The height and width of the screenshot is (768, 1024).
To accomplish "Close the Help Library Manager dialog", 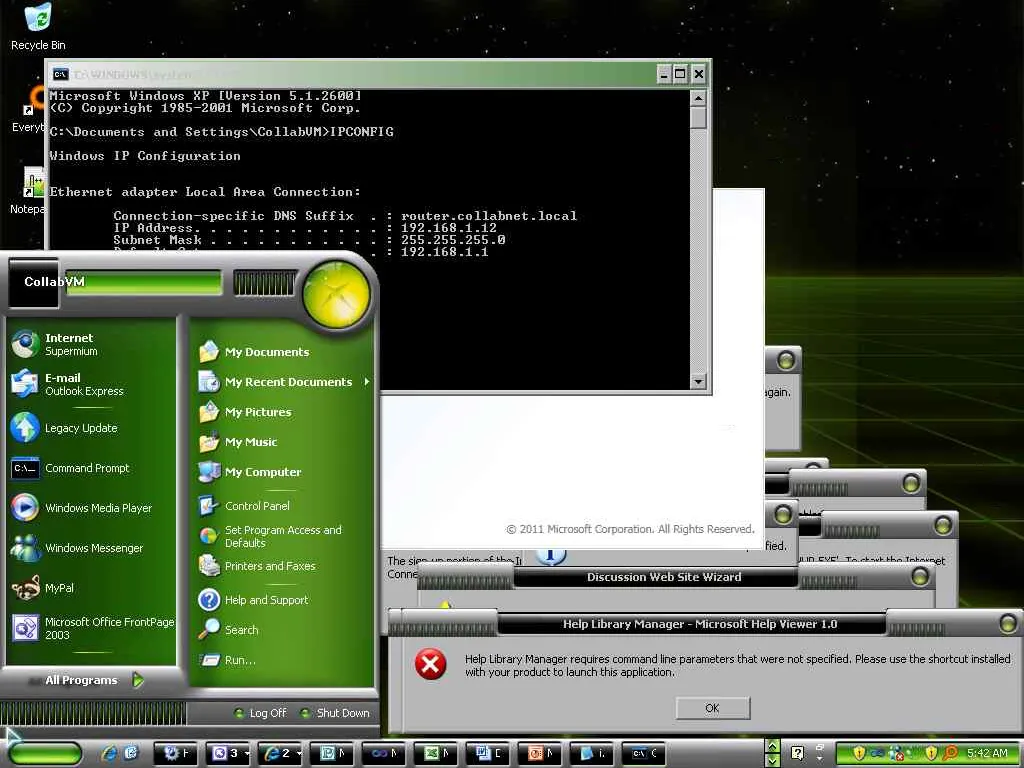I will [x=1008, y=623].
